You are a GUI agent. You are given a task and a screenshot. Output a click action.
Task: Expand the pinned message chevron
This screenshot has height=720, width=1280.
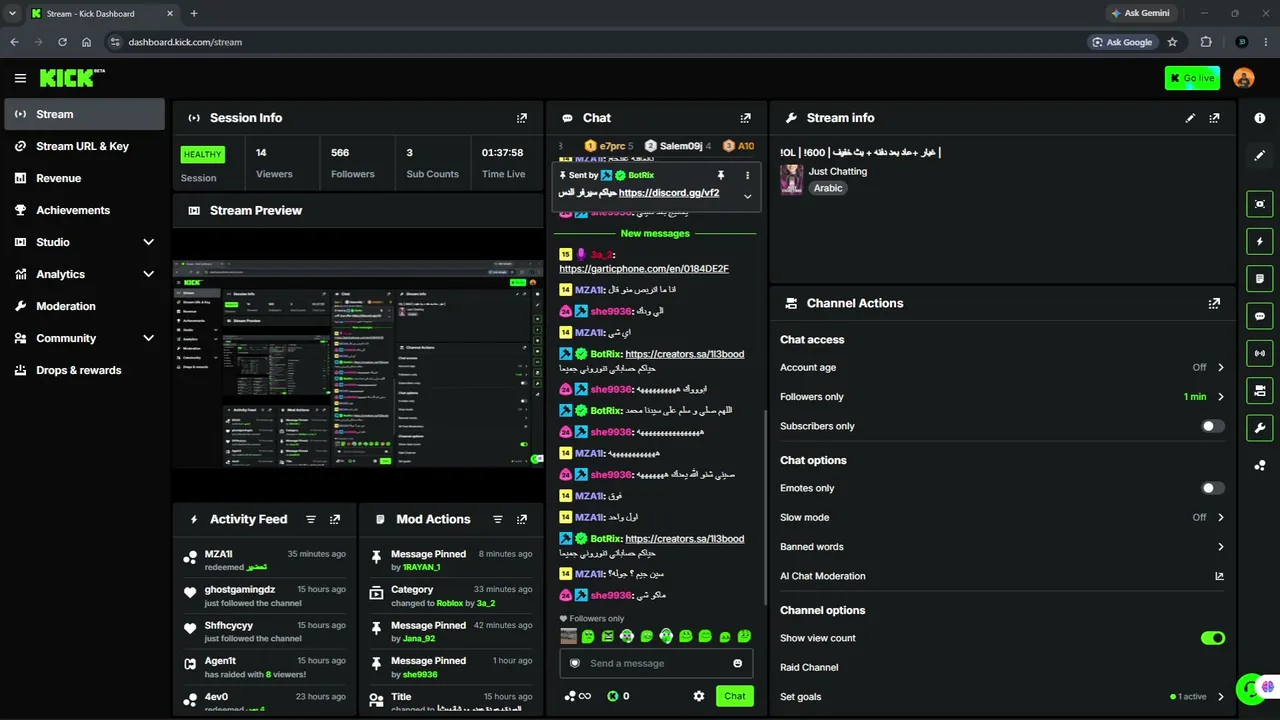coord(747,196)
